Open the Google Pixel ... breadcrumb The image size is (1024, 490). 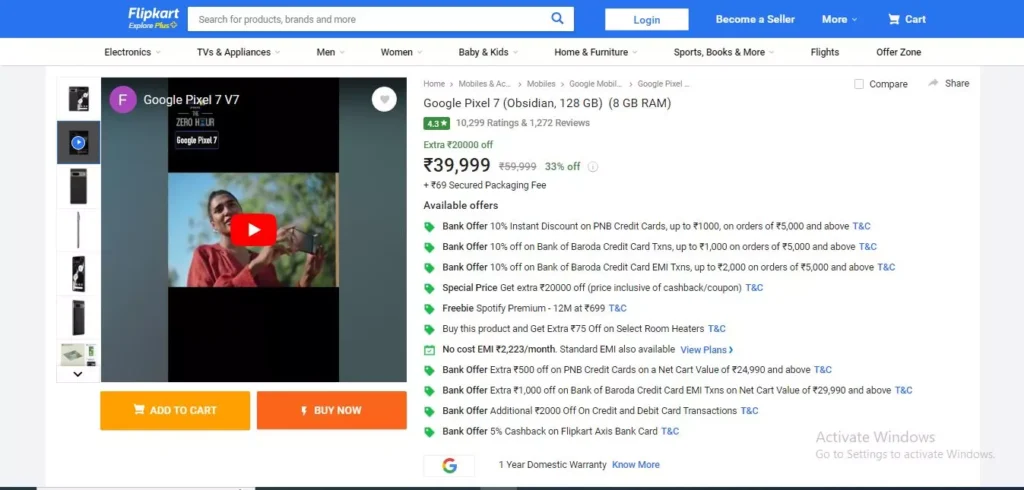pos(663,84)
